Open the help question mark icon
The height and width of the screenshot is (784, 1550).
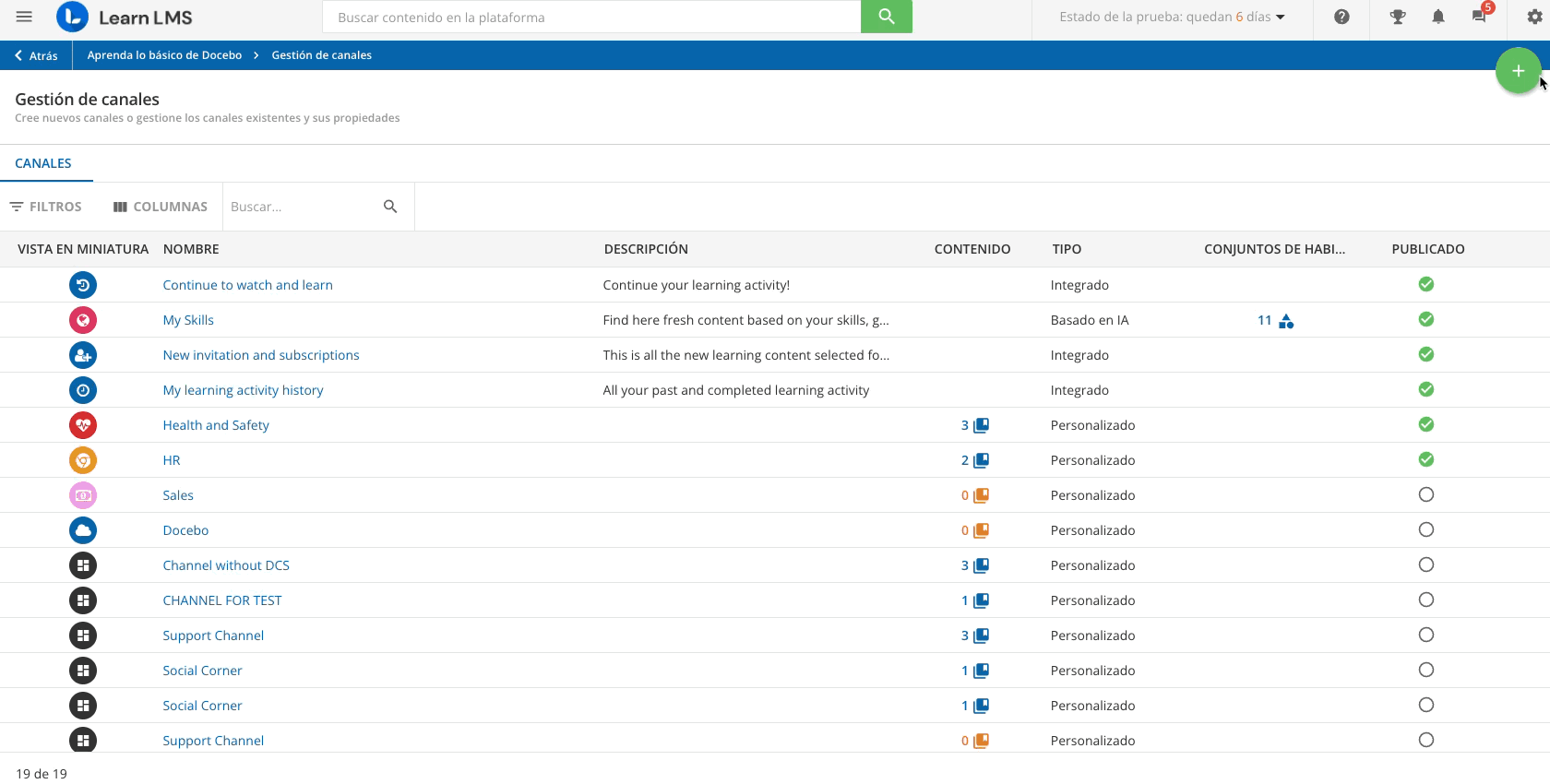tap(1341, 17)
